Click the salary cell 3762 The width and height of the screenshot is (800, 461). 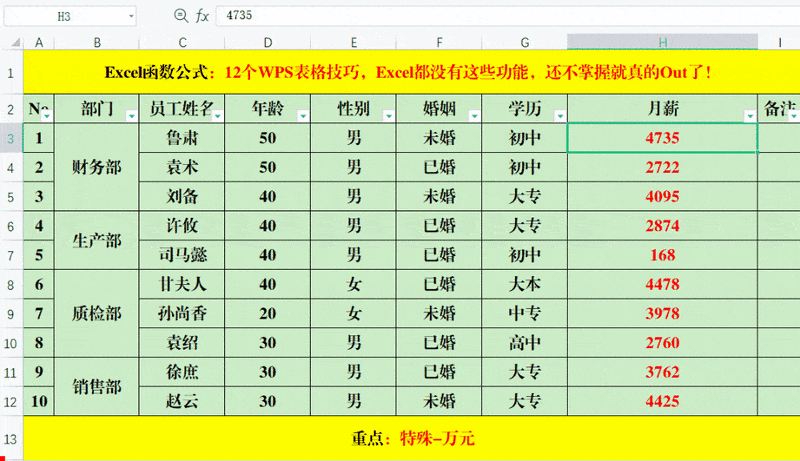pos(662,372)
